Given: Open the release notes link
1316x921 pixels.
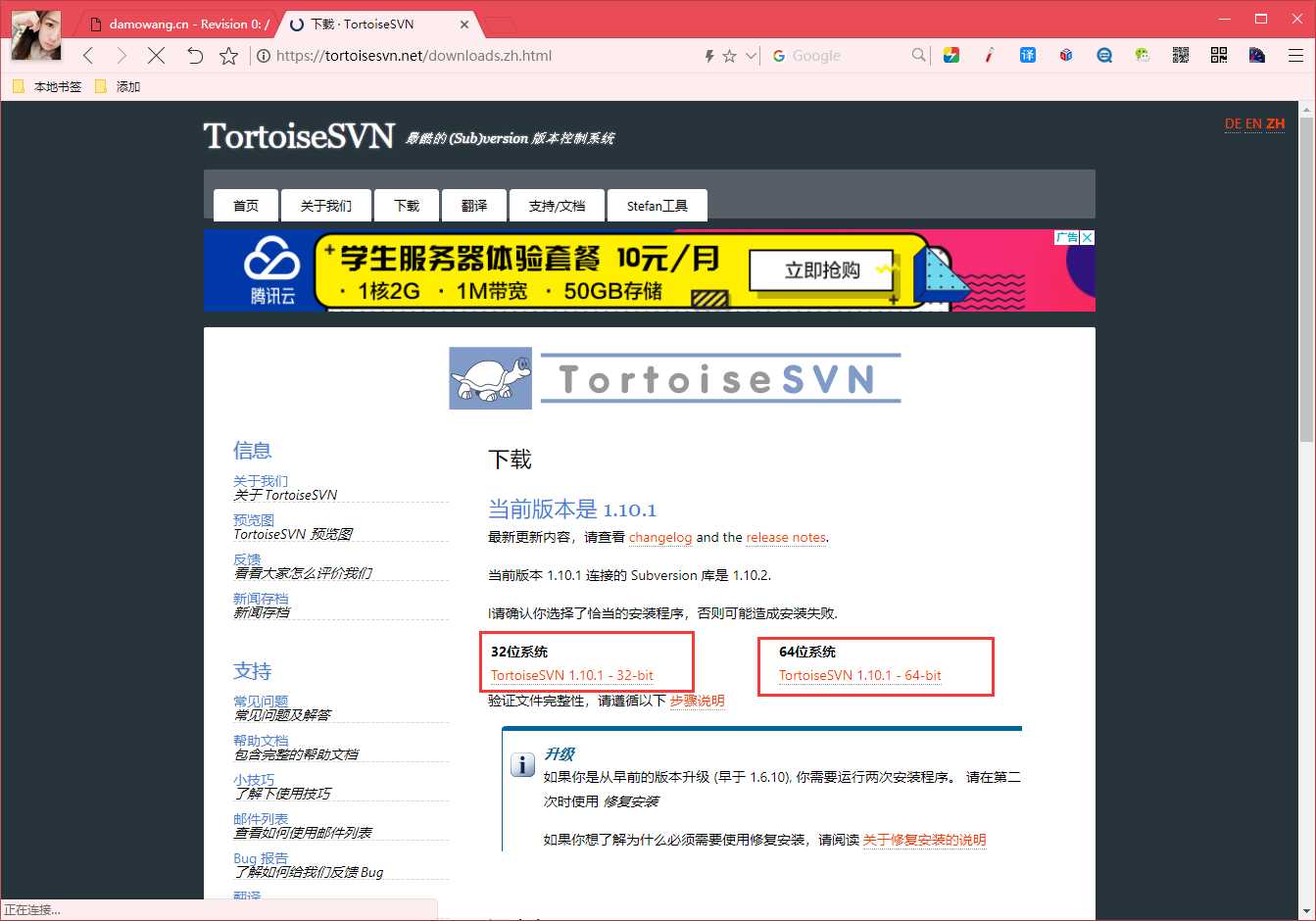Looking at the screenshot, I should point(786,537).
